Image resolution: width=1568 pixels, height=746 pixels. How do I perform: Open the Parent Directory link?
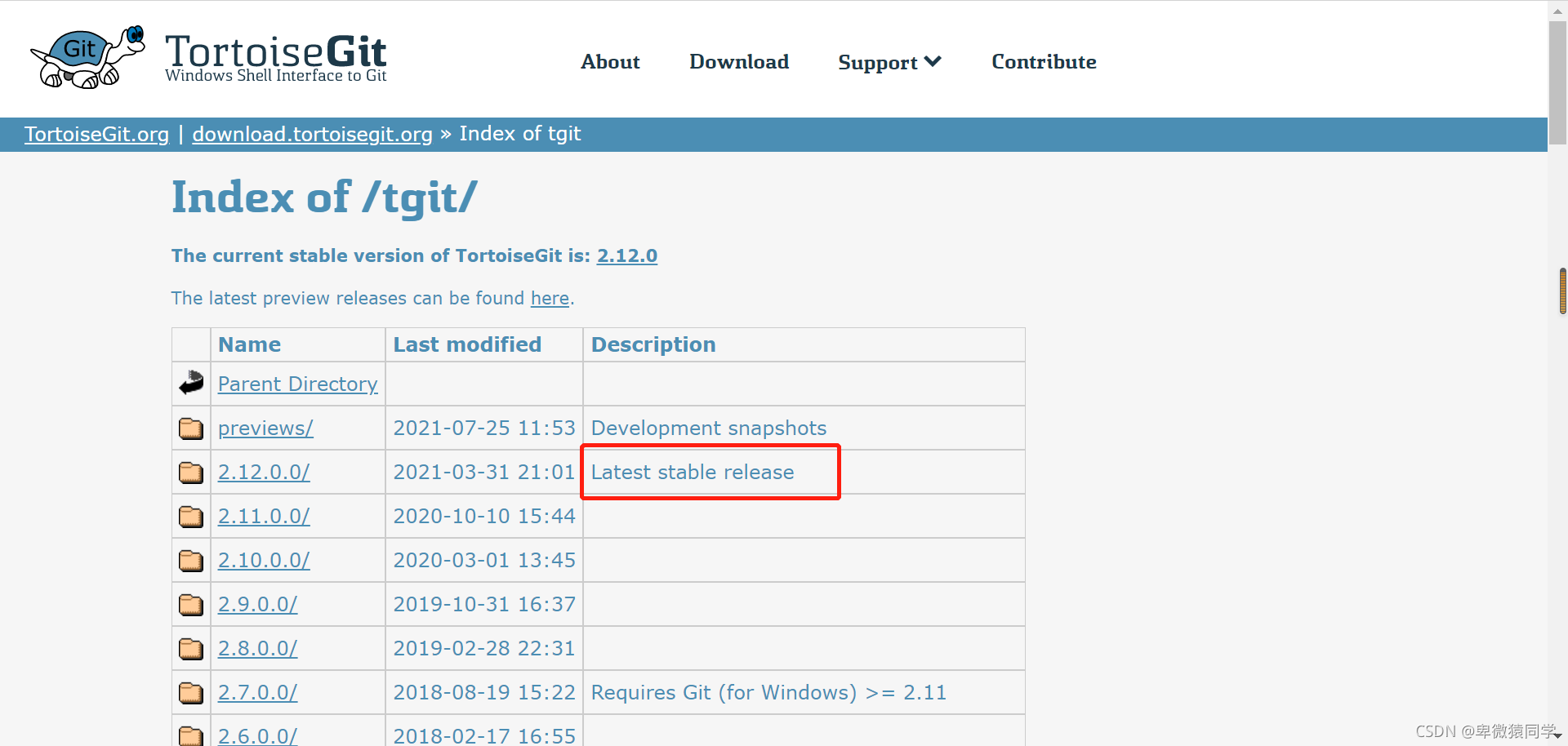click(x=297, y=384)
